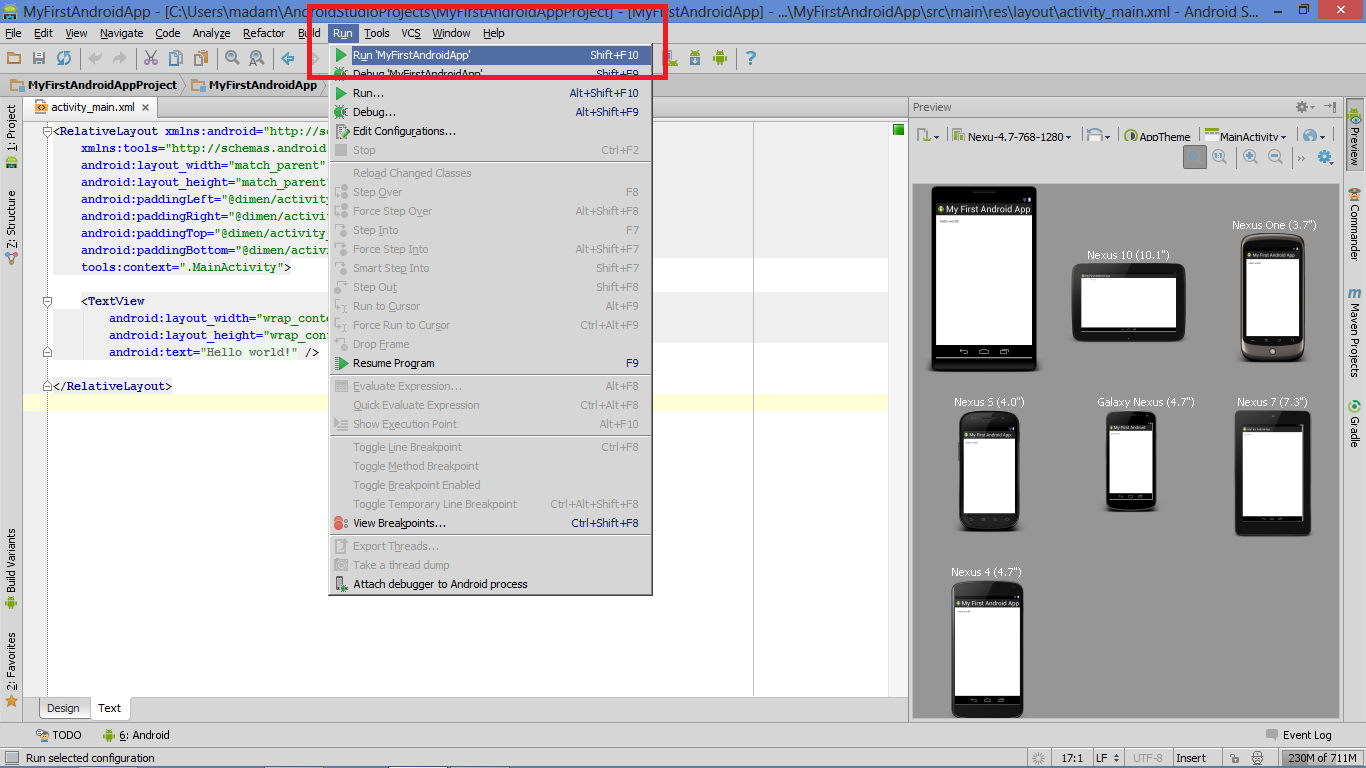Open View Breakpoints... menu item
Screen dimensions: 1366x768
point(491,523)
